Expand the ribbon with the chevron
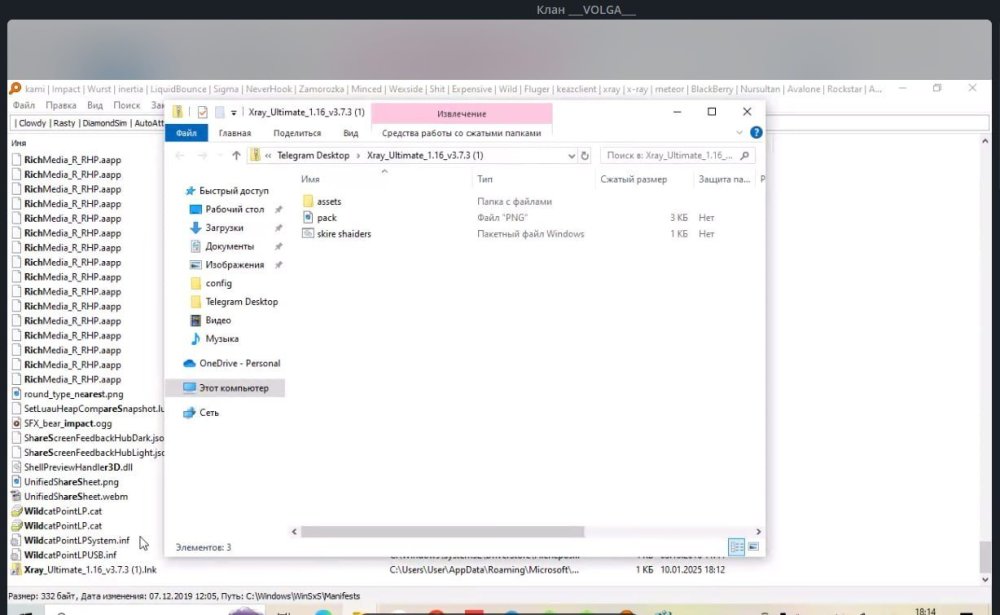The image size is (1000, 615). click(739, 133)
